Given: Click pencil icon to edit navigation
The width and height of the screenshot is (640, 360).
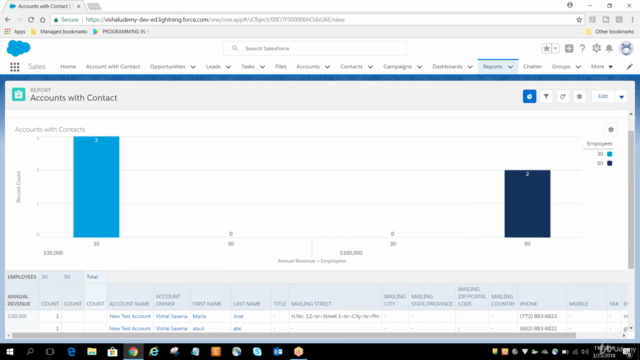Looking at the screenshot, I should tap(629, 67).
